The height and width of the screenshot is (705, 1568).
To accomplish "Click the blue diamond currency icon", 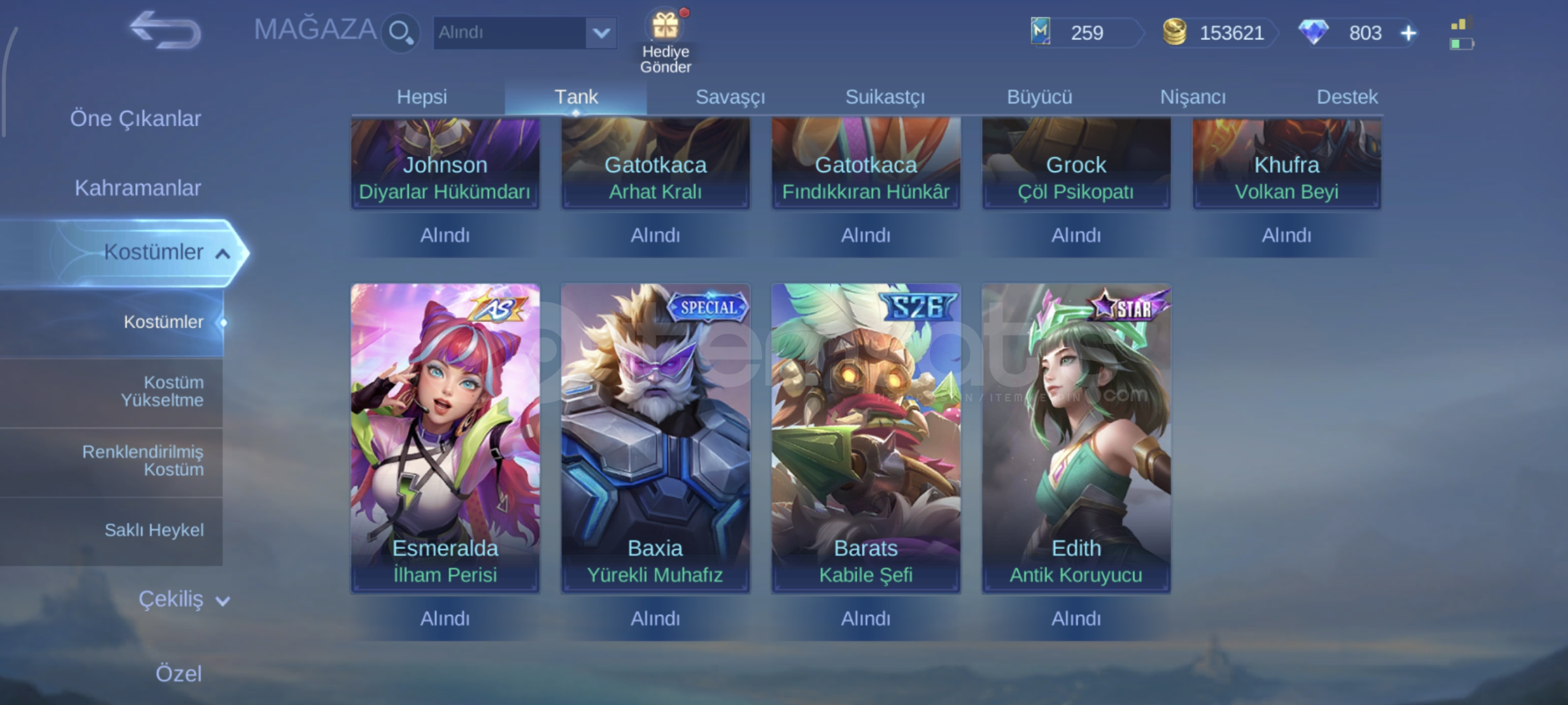I will [1313, 32].
